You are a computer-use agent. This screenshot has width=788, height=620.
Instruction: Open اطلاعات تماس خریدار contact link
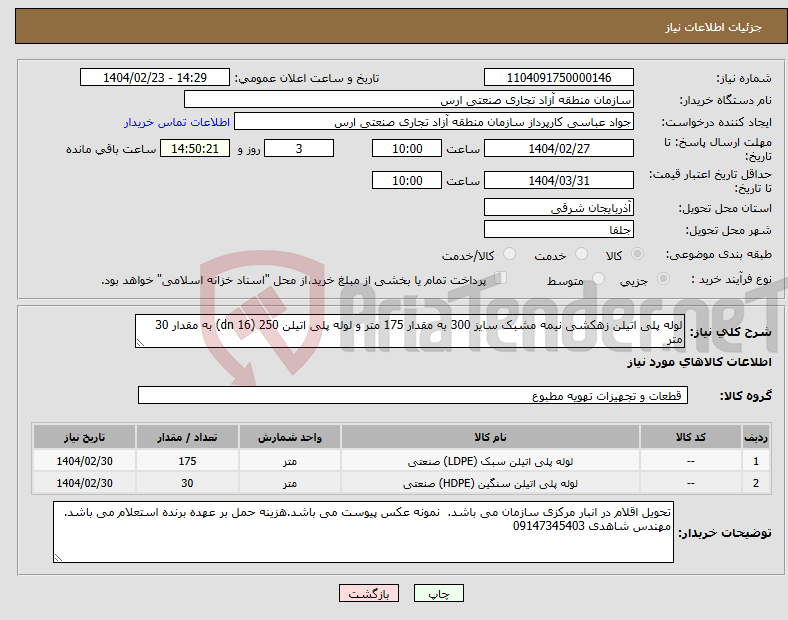point(177,122)
